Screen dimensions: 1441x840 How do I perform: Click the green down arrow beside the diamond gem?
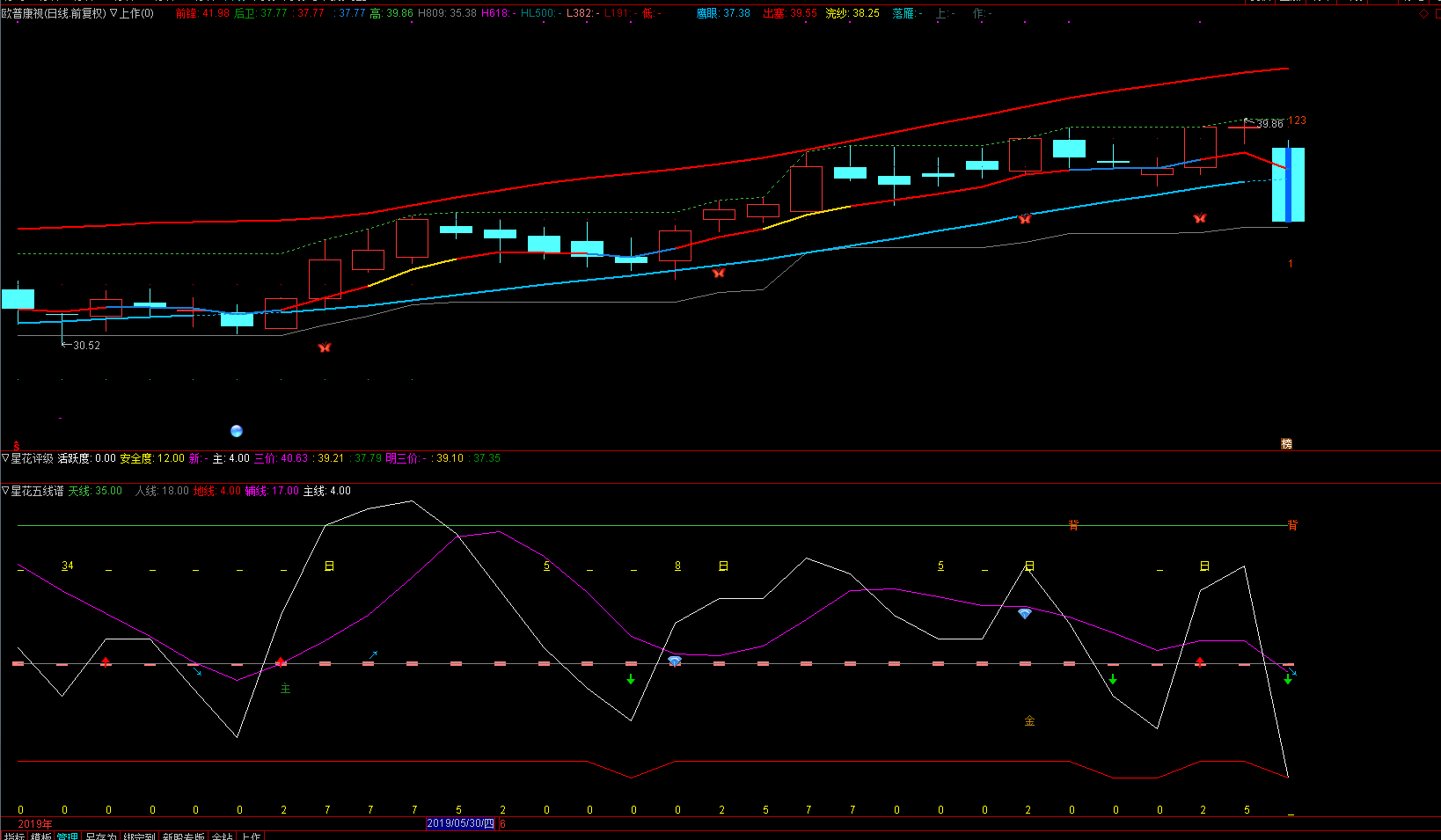coord(631,679)
